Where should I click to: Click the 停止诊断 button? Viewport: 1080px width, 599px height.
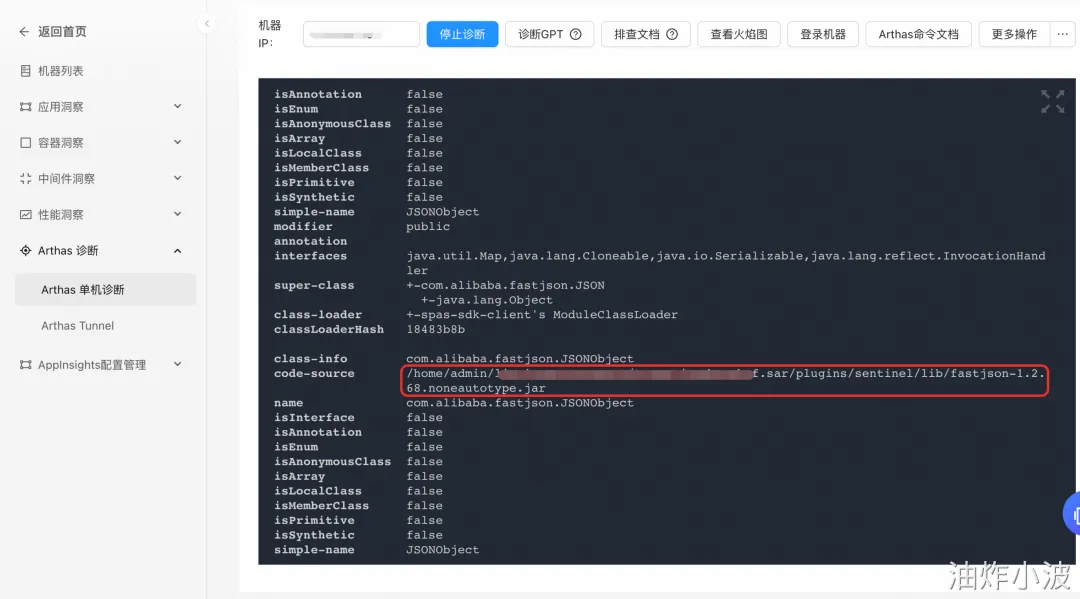462,34
